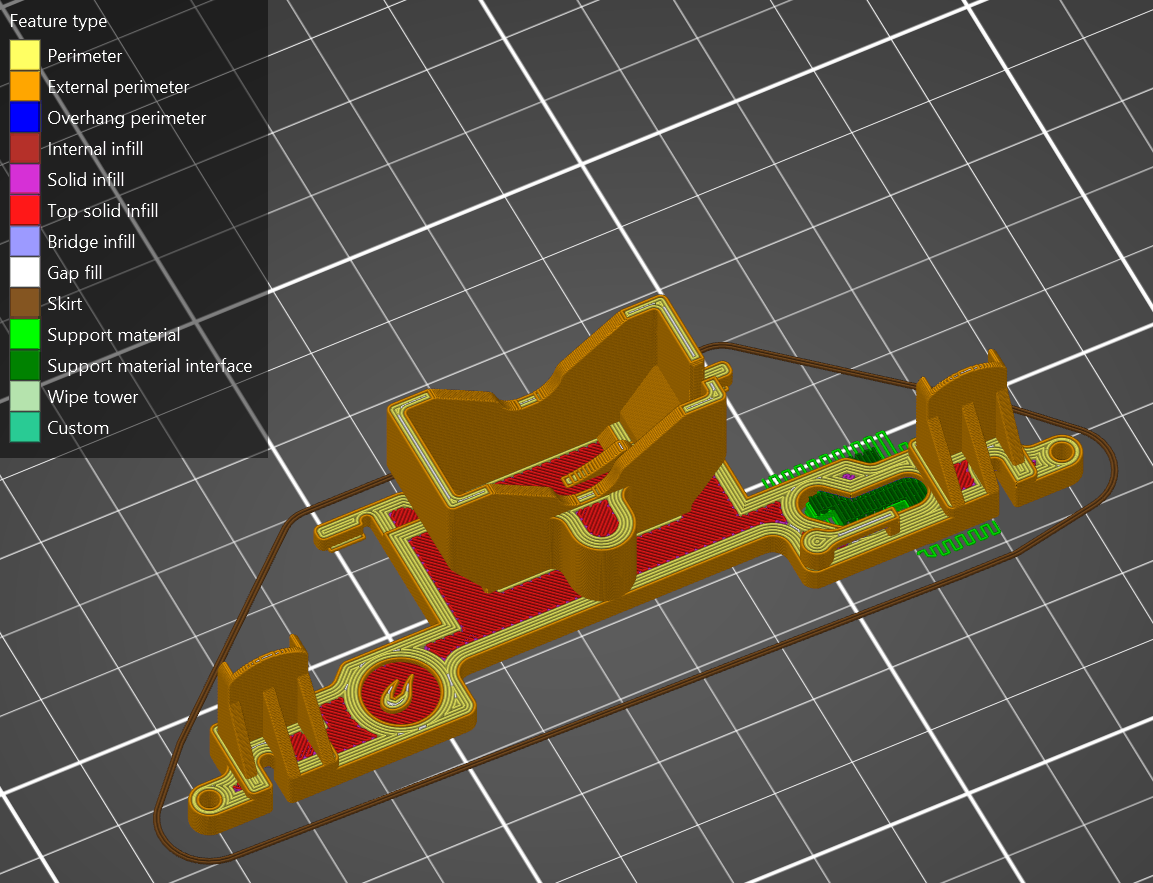Image resolution: width=1153 pixels, height=883 pixels.
Task: Click the "External perimeter" legend label
Action: [118, 87]
